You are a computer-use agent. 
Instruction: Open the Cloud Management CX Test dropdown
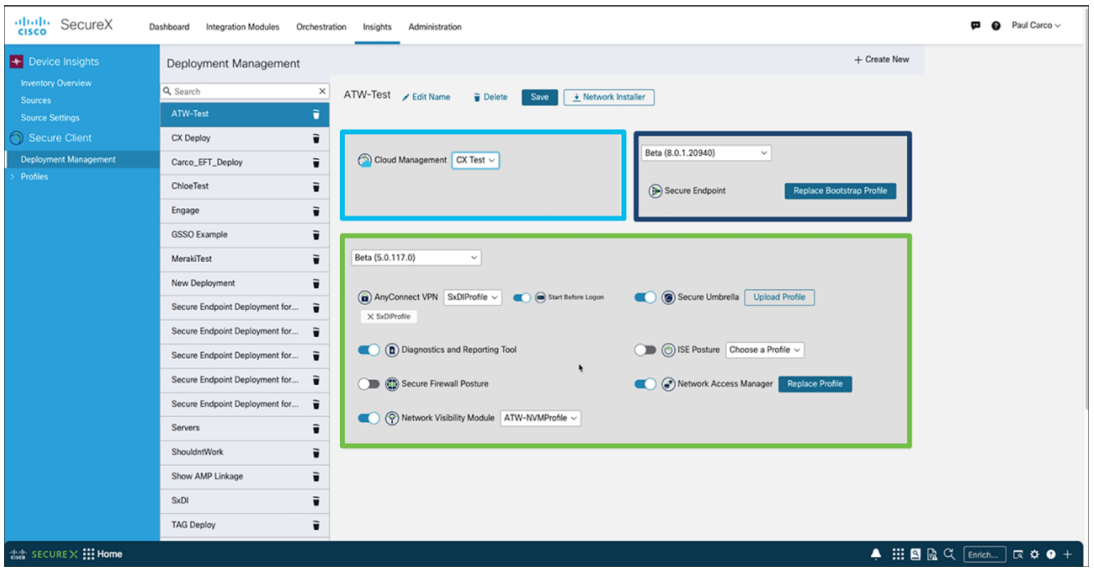pos(476,160)
